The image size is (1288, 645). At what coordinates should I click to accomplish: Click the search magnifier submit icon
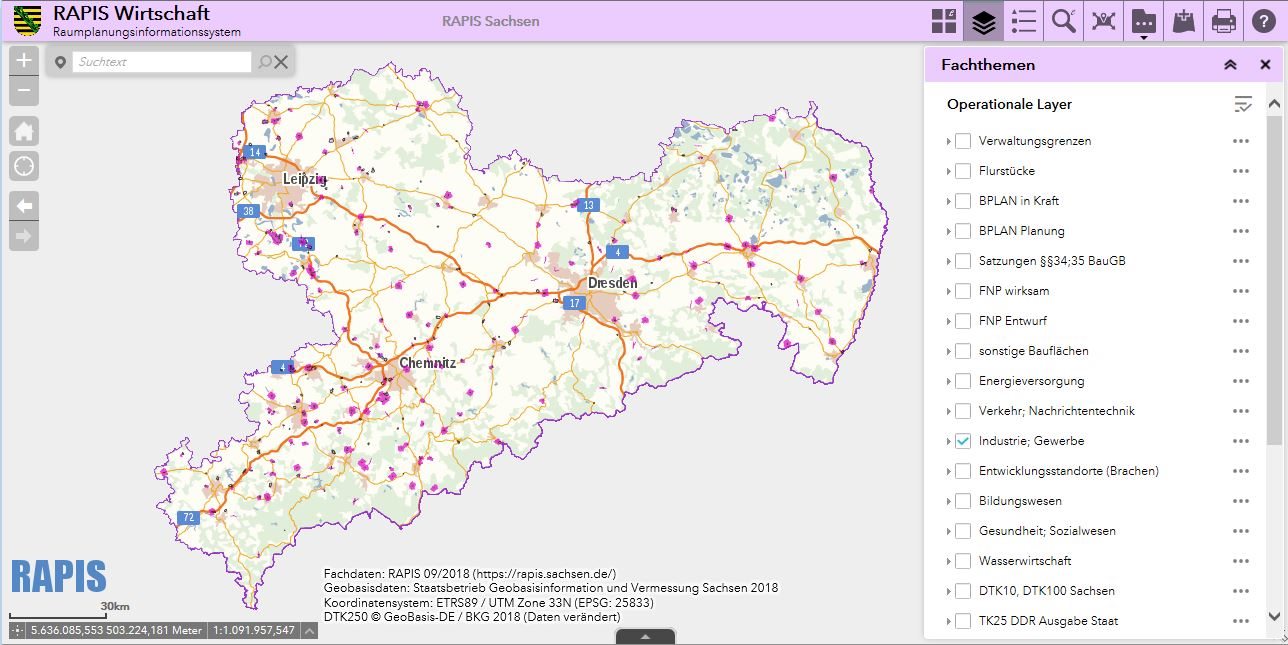(x=265, y=62)
